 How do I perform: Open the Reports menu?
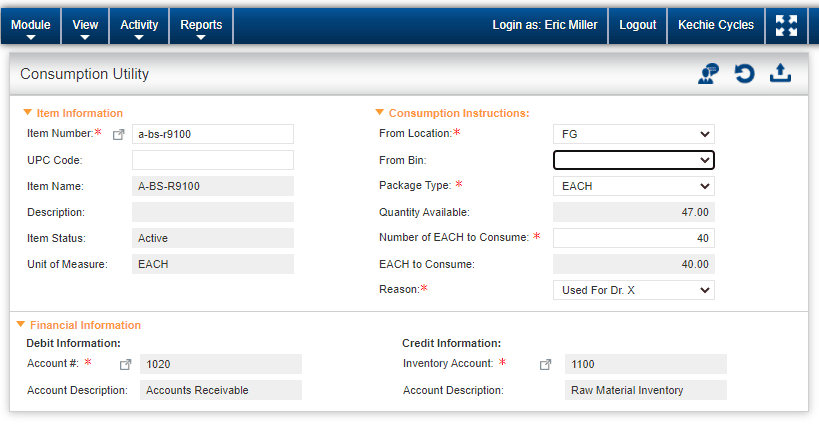click(x=201, y=26)
